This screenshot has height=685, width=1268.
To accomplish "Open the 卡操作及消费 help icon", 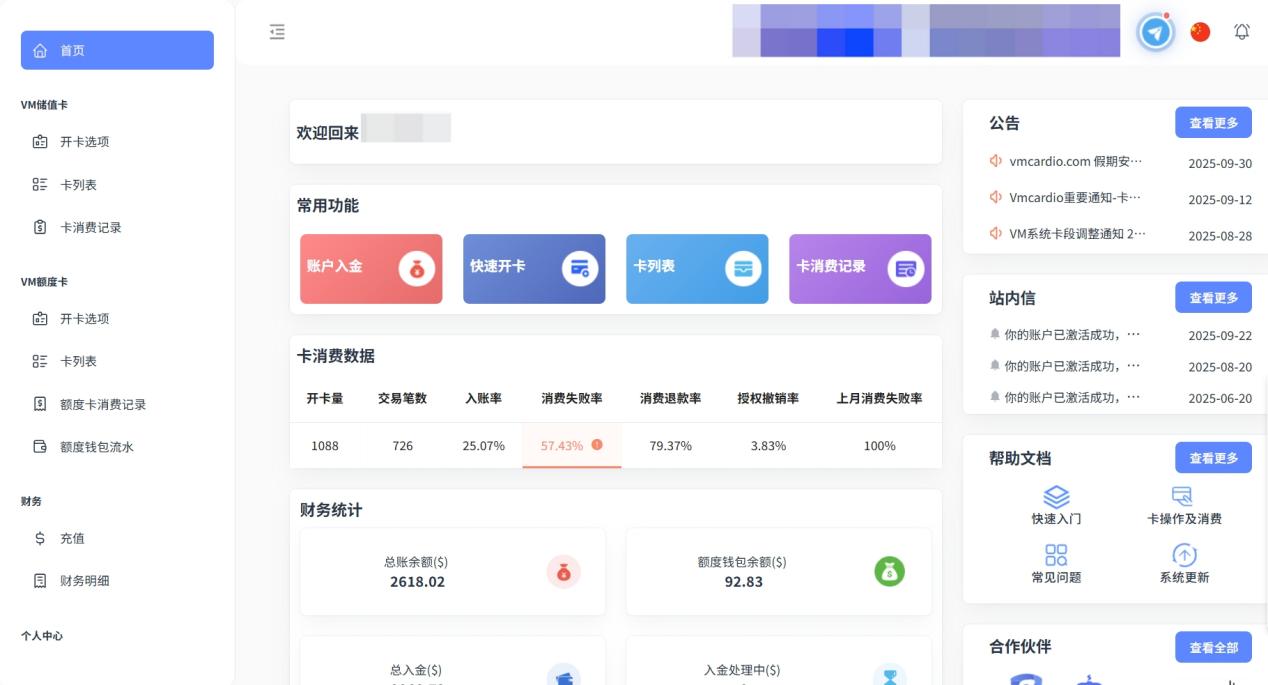I will pos(1182,496).
